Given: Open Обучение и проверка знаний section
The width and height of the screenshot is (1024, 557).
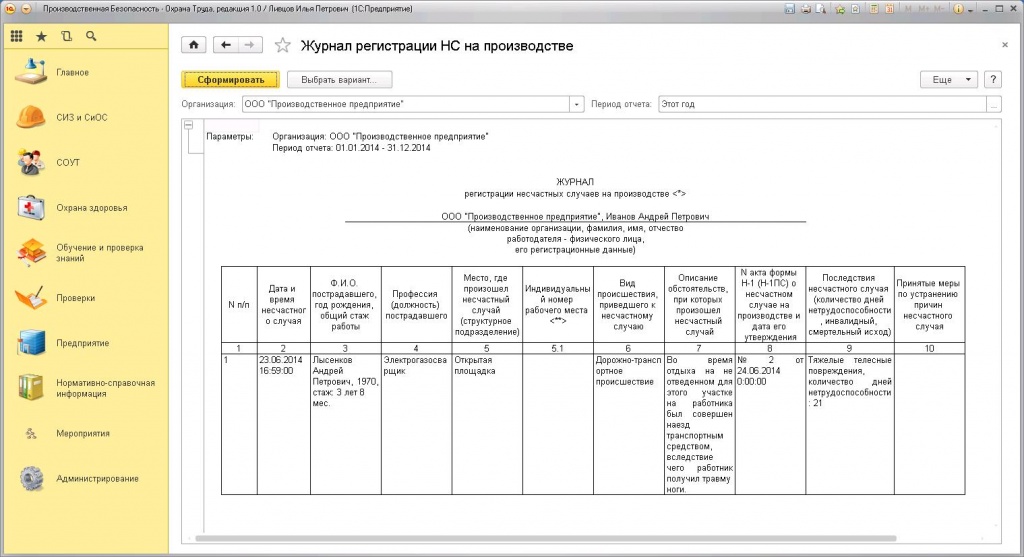Looking at the screenshot, I should pos(84,253).
